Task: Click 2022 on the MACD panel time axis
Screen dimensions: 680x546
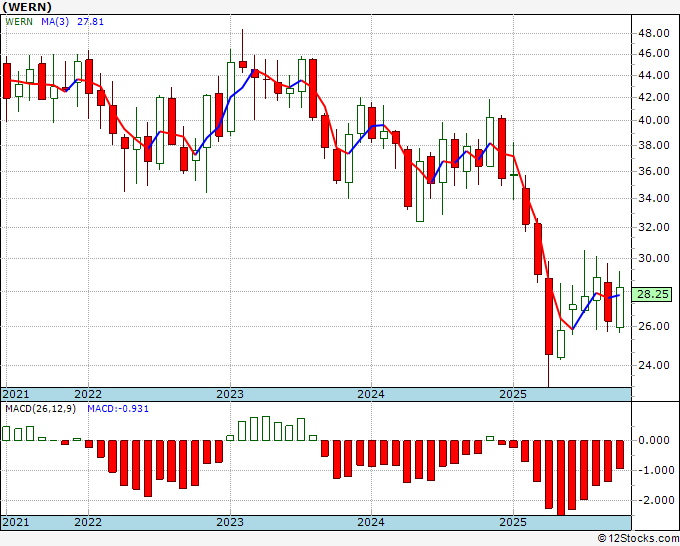Action: (x=88, y=522)
